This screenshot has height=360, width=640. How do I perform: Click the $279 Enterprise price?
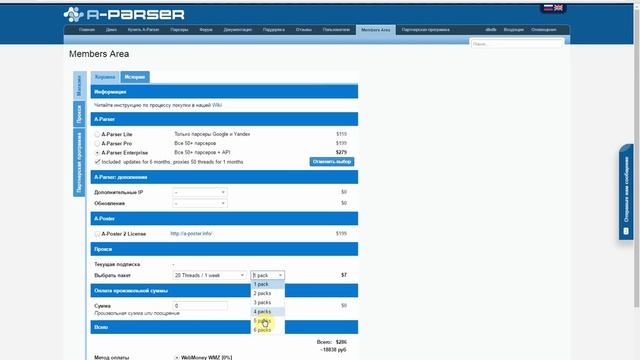coord(341,152)
